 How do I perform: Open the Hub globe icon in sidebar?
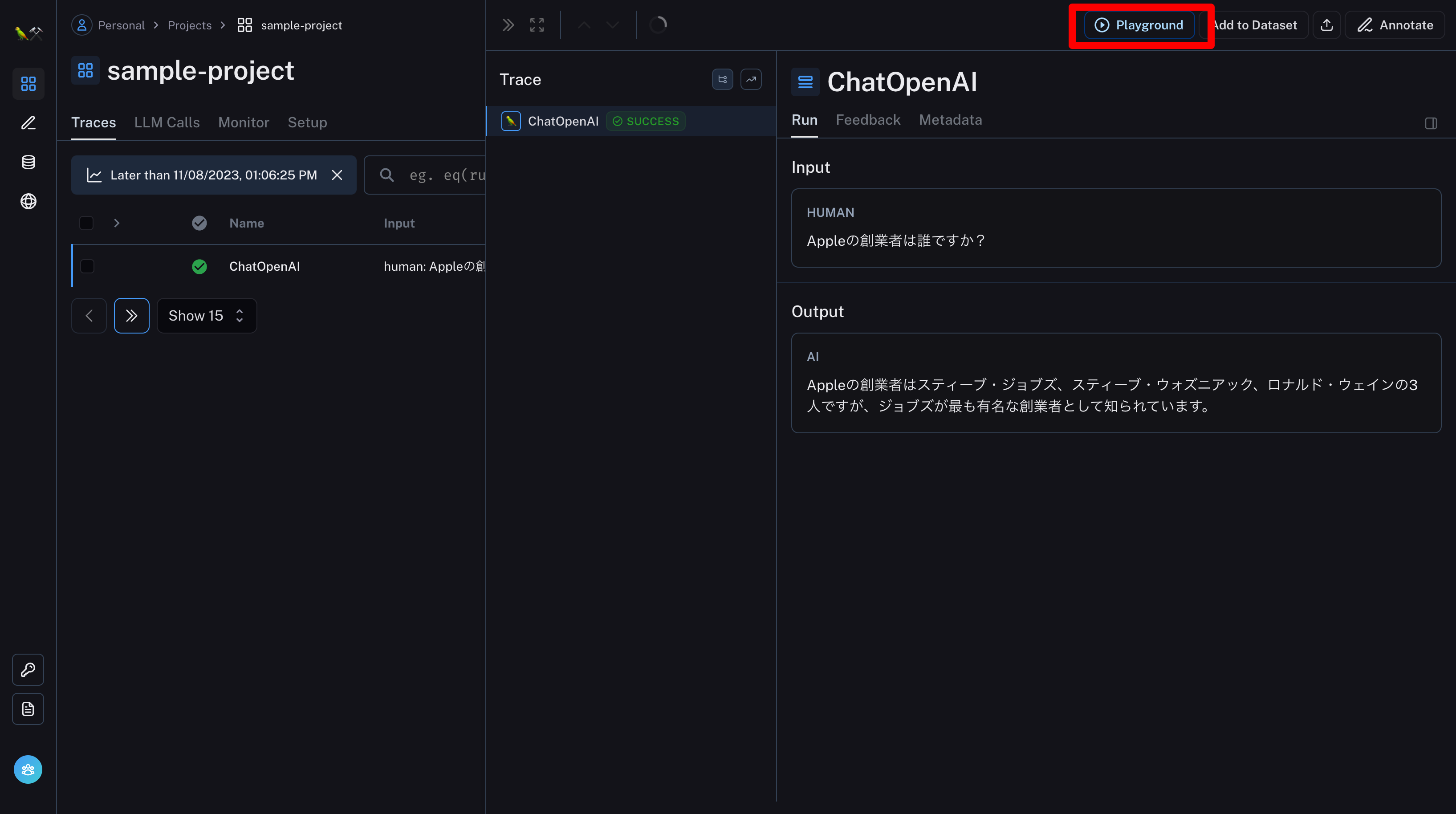pos(28,201)
